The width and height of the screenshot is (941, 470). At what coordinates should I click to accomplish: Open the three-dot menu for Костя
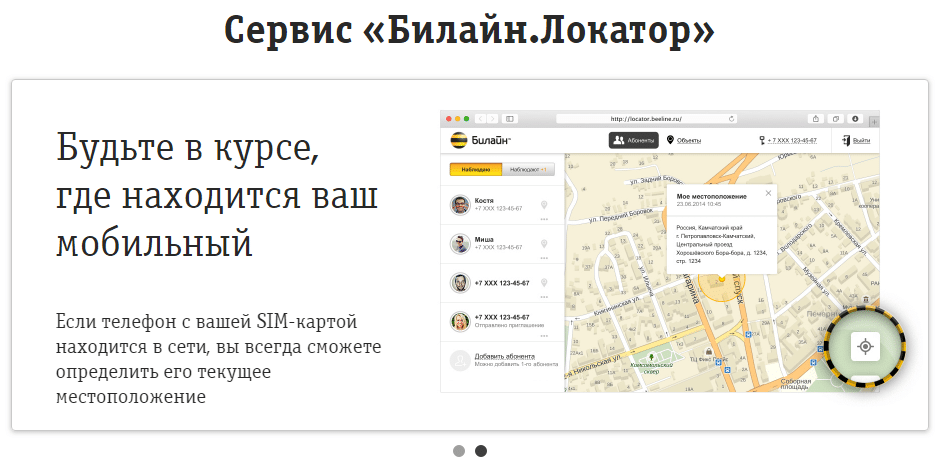tap(544, 219)
